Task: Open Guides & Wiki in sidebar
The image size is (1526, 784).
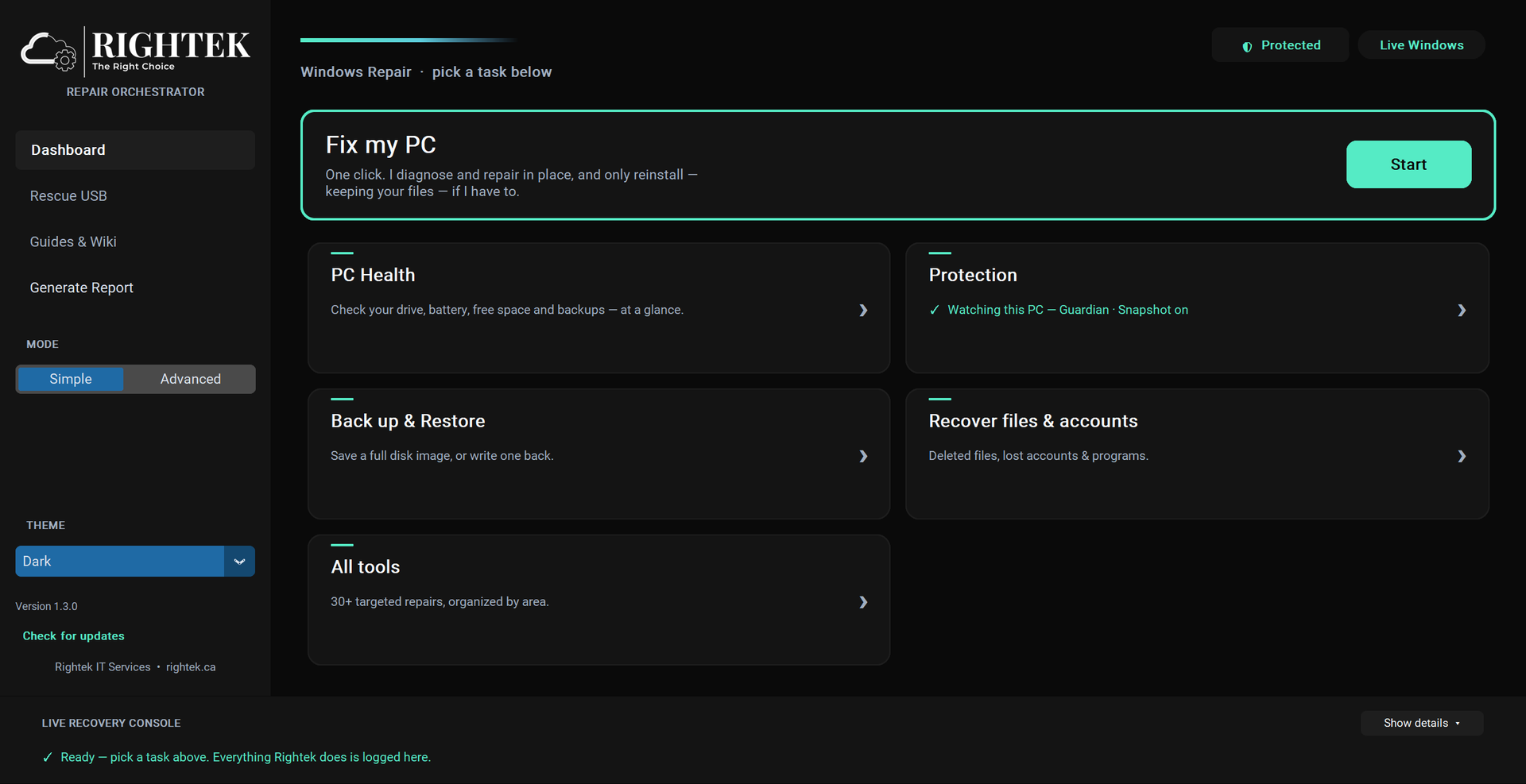Action: pyautogui.click(x=135, y=241)
